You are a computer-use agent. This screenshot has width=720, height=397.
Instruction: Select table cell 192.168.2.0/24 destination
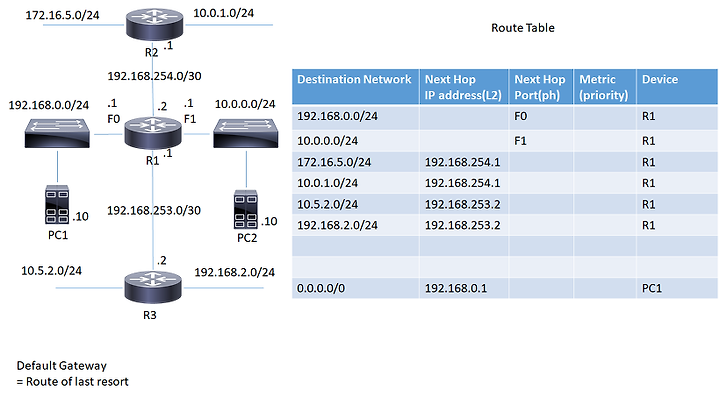(355, 225)
